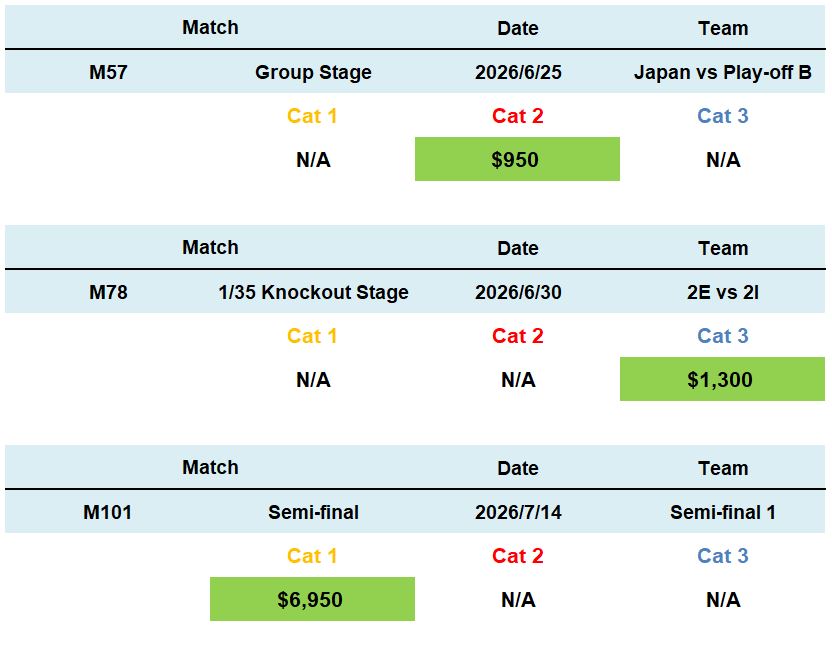Choose the $6,950 Cat 1 price
832x669 pixels.
(311, 599)
